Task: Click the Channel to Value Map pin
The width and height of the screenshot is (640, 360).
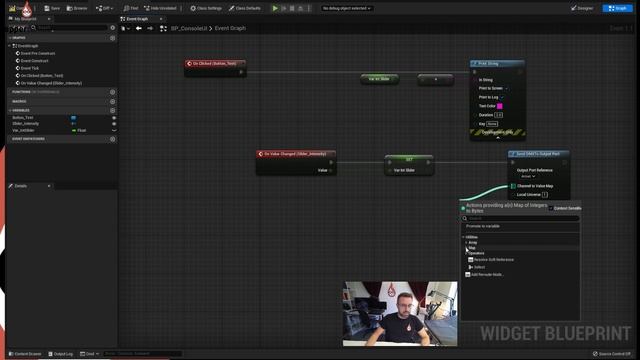Action: click(513, 186)
